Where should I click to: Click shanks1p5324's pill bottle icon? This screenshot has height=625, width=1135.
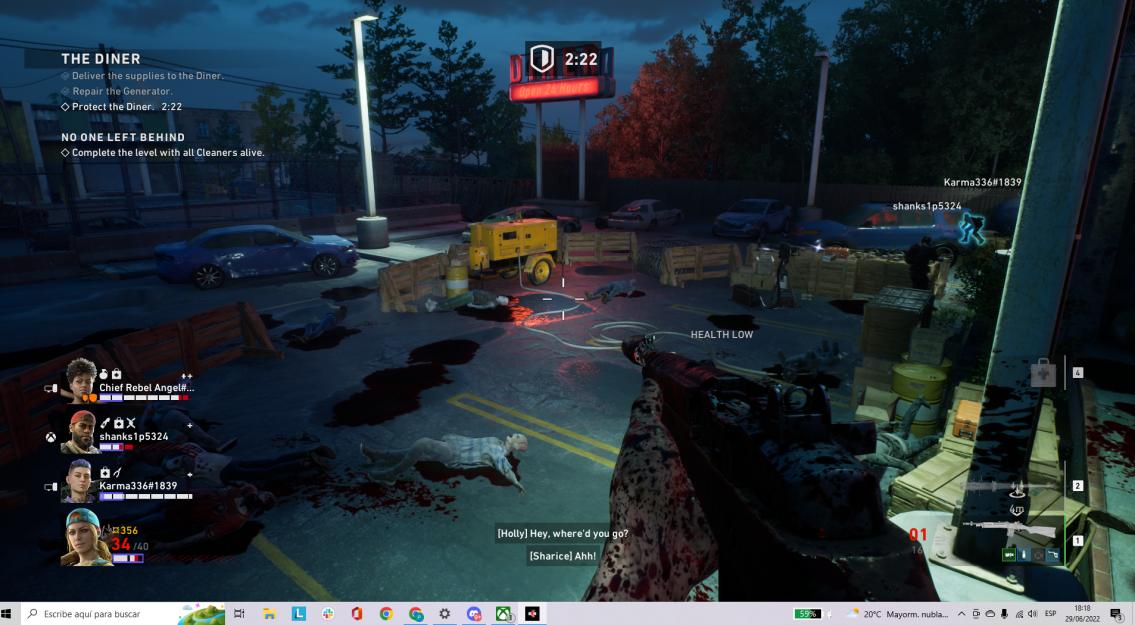105,423
